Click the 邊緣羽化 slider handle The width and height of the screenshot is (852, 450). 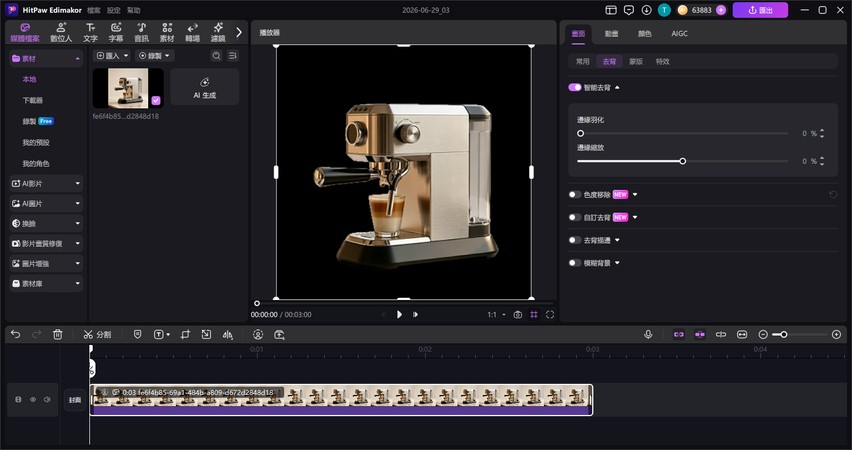580,133
